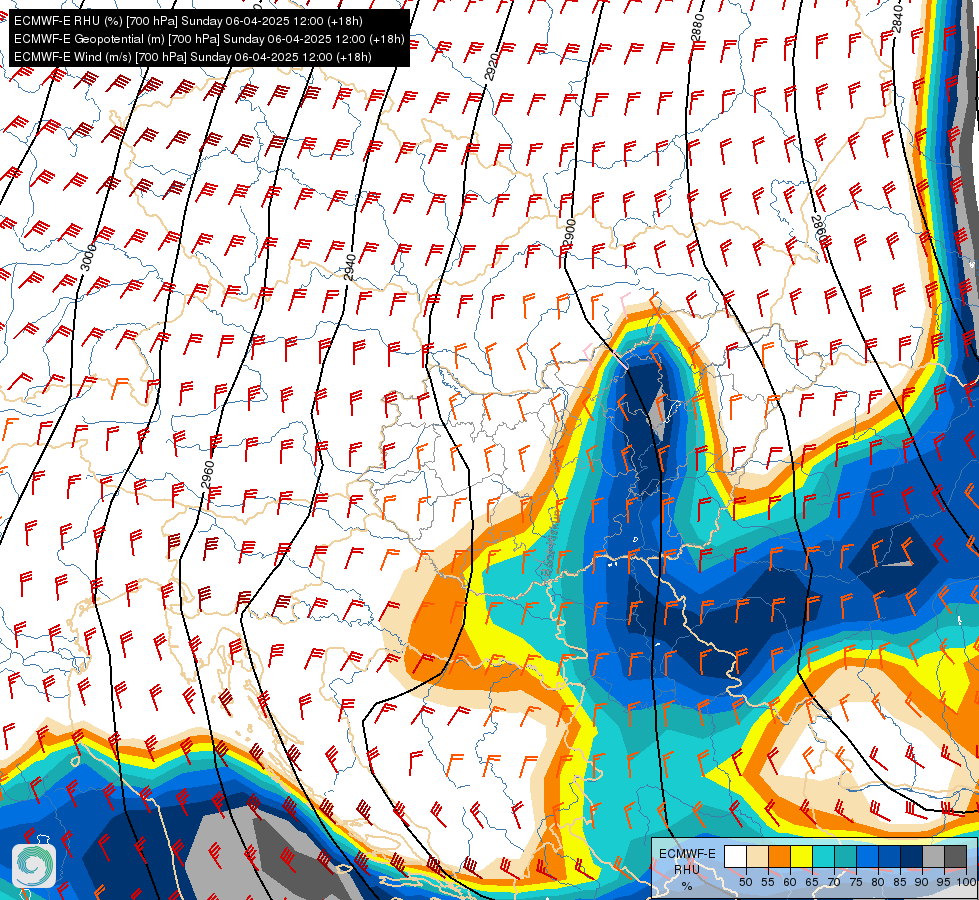Image resolution: width=979 pixels, height=900 pixels.
Task: Click the legend tick label 80
Action: click(x=878, y=882)
